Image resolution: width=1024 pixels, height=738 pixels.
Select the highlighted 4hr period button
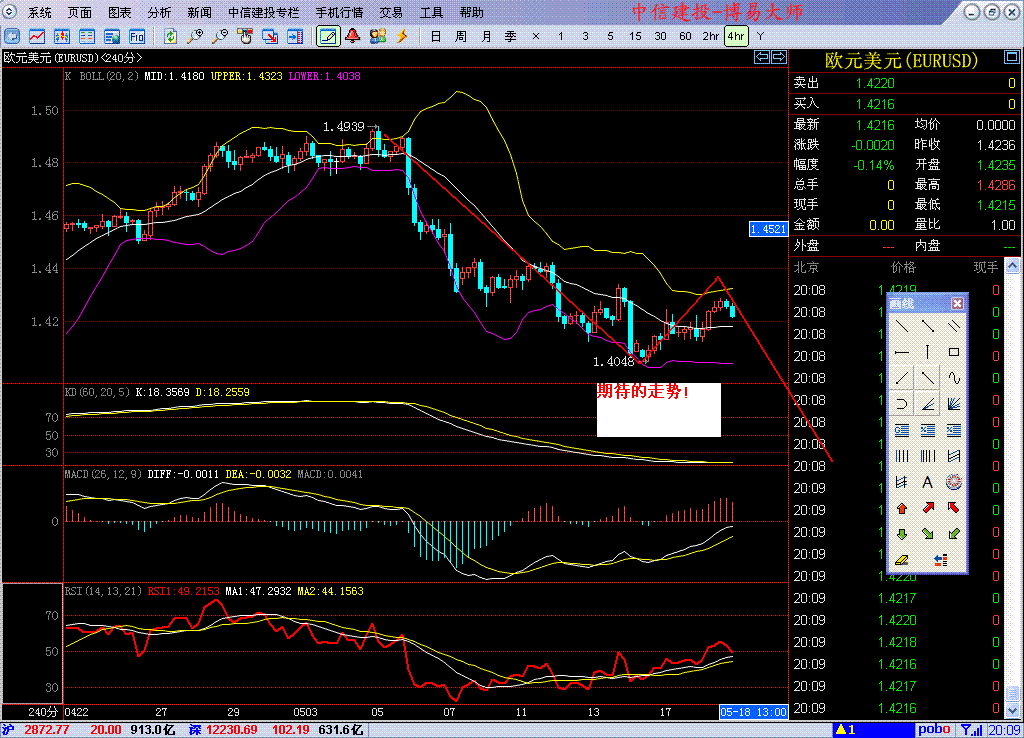click(736, 37)
